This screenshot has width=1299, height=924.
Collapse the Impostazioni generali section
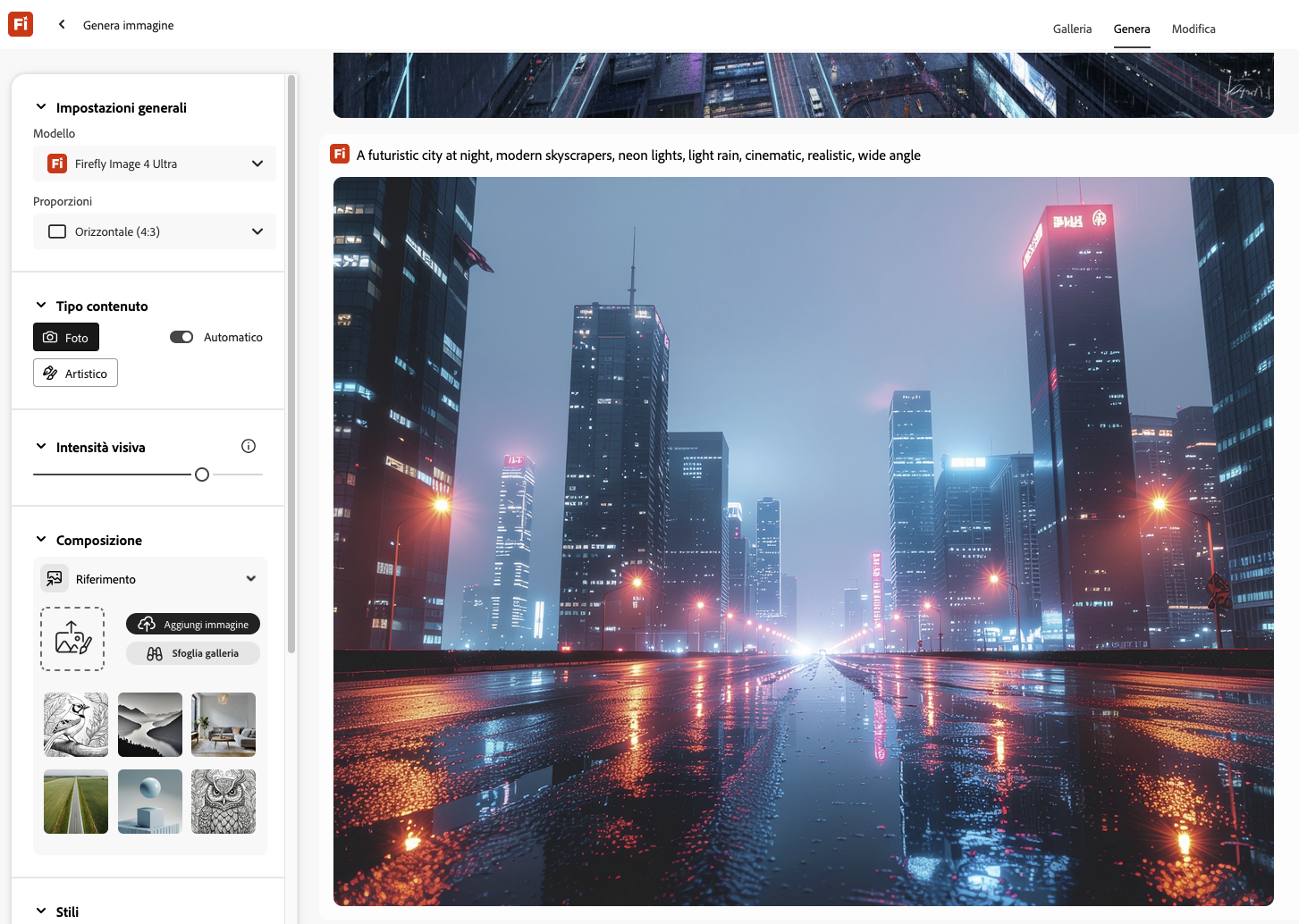point(41,107)
